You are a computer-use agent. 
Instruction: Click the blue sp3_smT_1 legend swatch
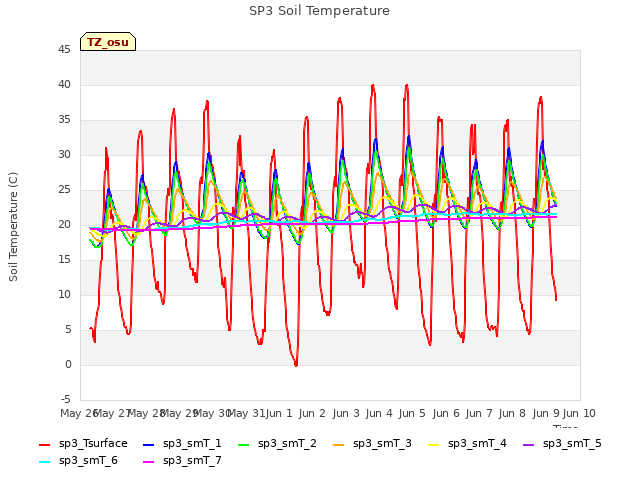pos(149,444)
